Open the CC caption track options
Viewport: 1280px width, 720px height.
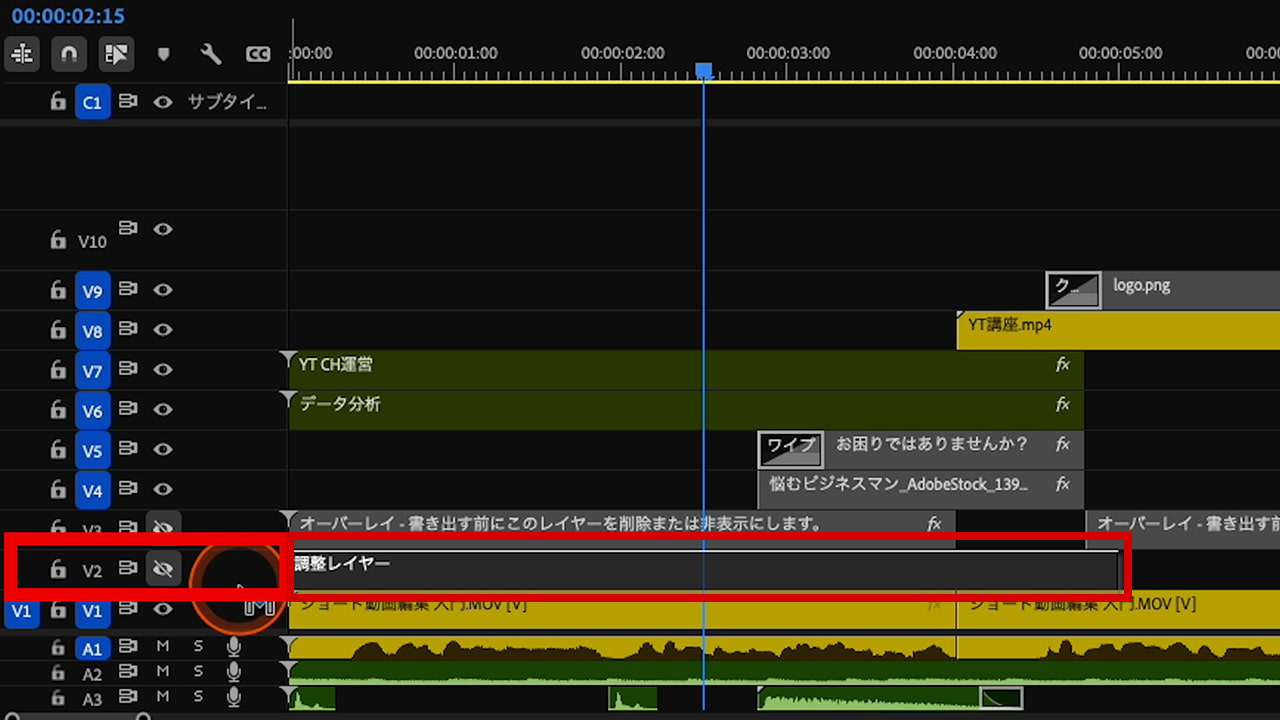(x=258, y=54)
